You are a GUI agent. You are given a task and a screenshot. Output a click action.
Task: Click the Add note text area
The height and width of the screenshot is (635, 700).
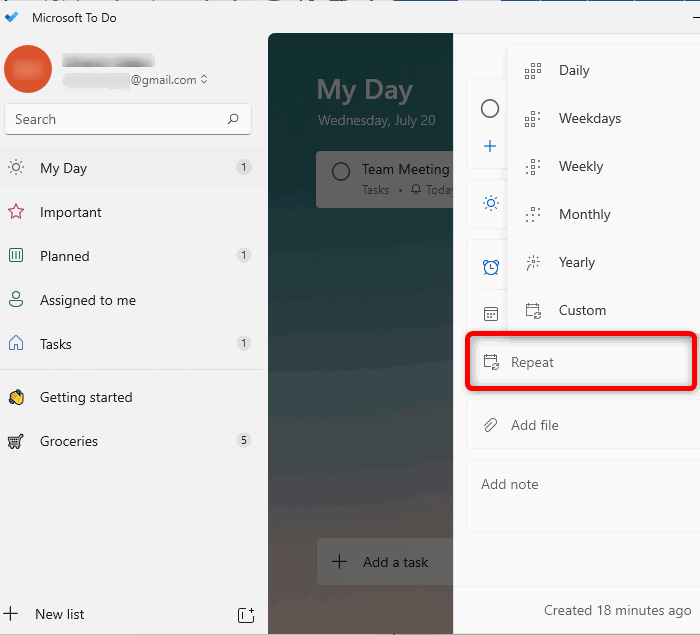(x=583, y=495)
